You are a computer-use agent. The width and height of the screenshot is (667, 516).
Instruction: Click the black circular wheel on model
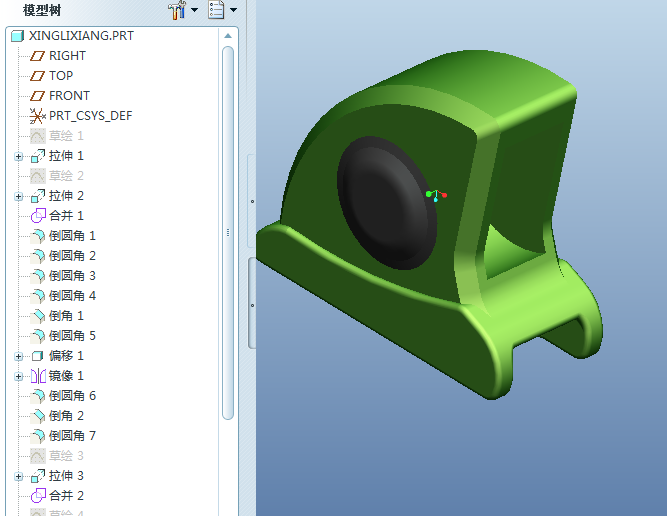pos(387,203)
